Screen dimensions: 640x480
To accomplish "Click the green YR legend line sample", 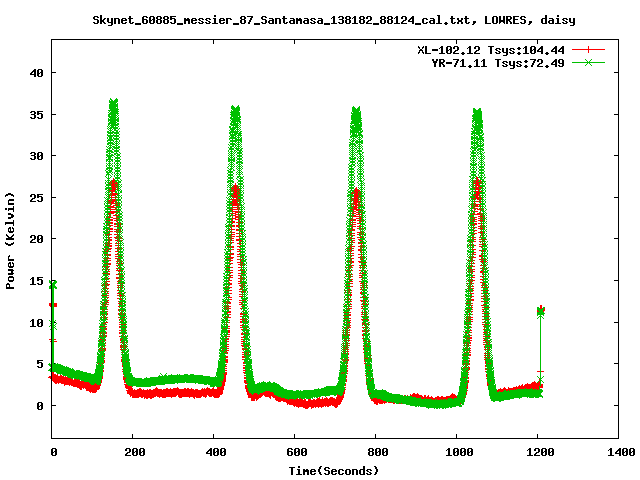I will click(x=588, y=62).
